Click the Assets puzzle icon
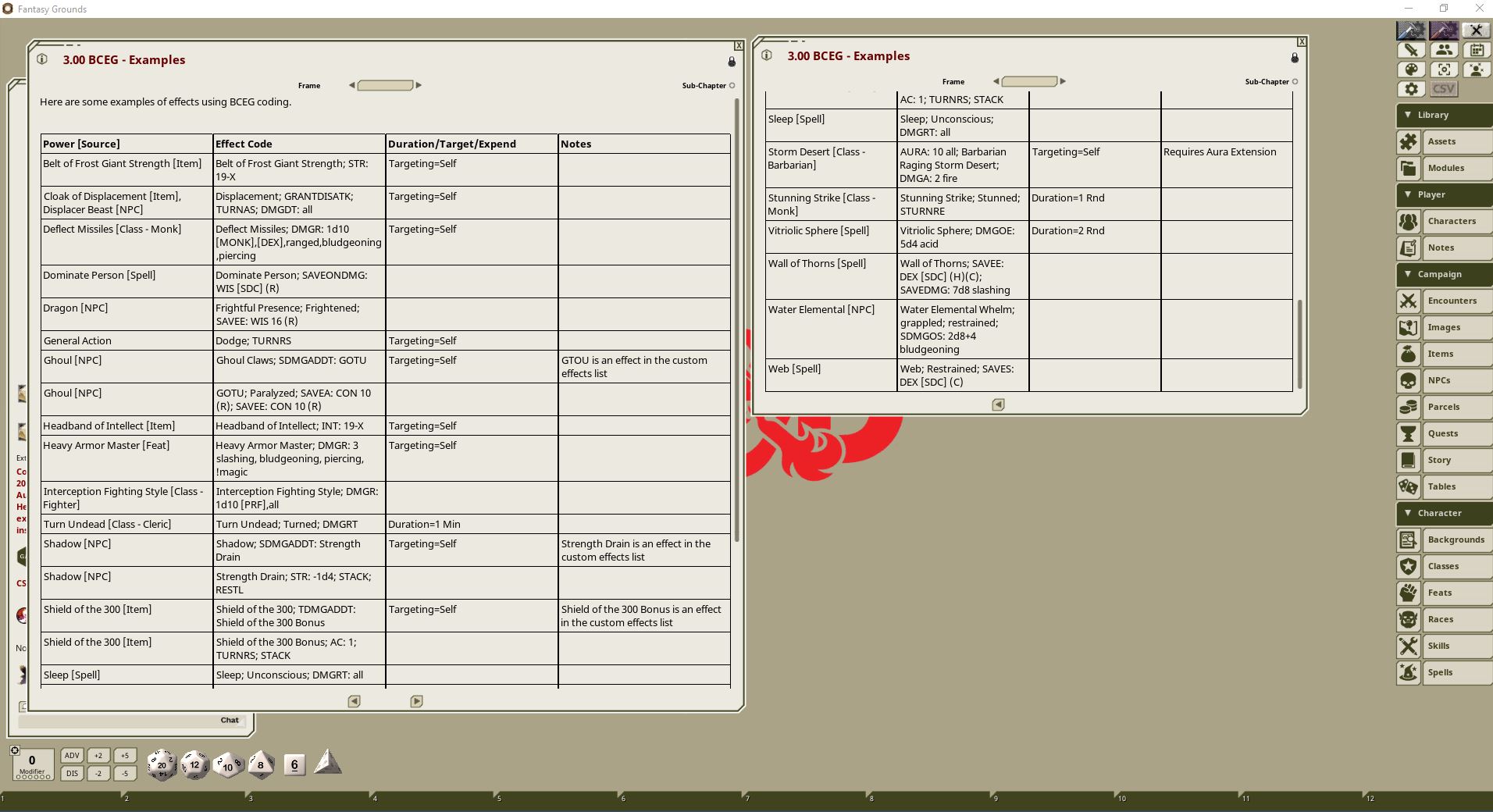 tap(1409, 141)
